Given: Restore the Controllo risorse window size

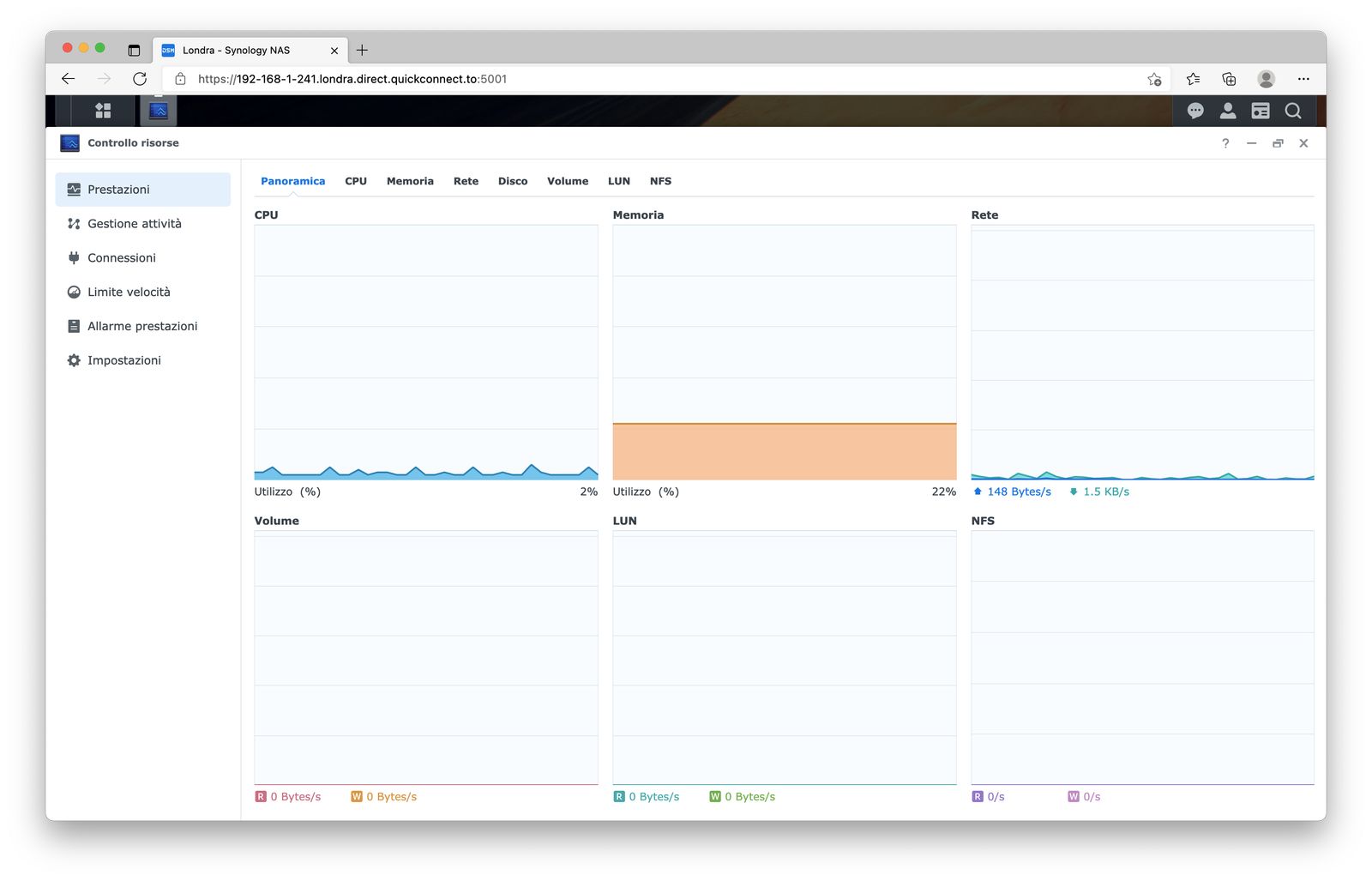Looking at the screenshot, I should click(x=1278, y=143).
